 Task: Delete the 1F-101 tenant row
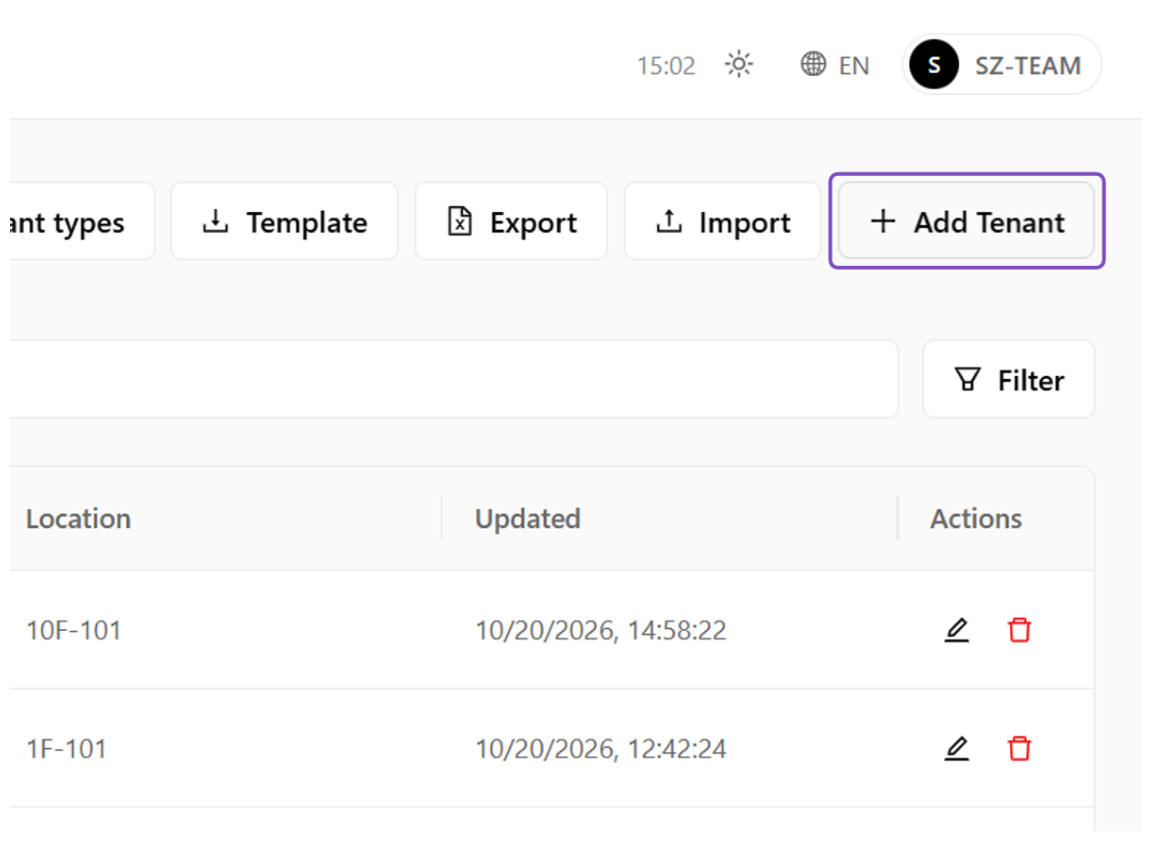[1019, 749]
